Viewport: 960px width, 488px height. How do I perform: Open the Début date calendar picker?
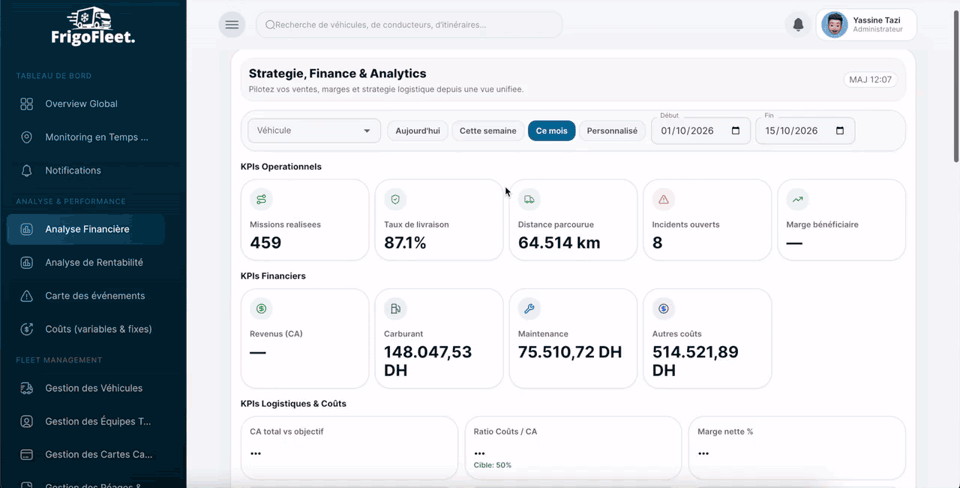(x=736, y=131)
